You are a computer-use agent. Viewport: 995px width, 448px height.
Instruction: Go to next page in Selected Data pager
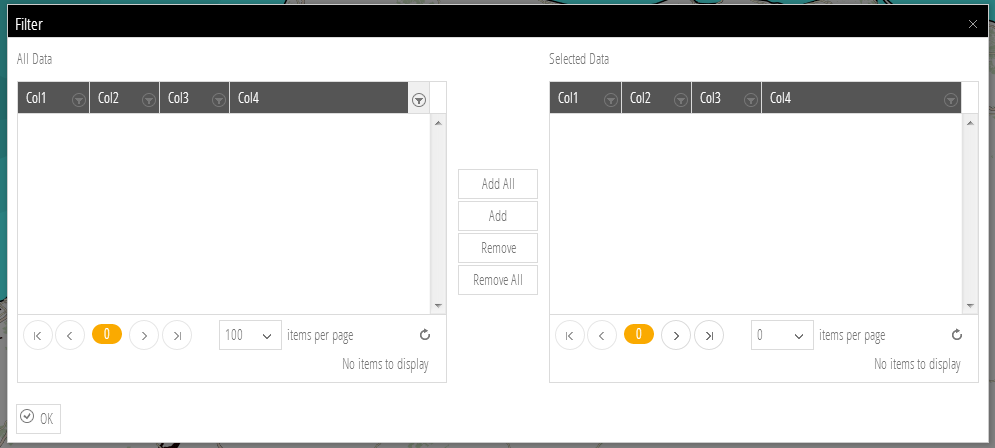(677, 336)
